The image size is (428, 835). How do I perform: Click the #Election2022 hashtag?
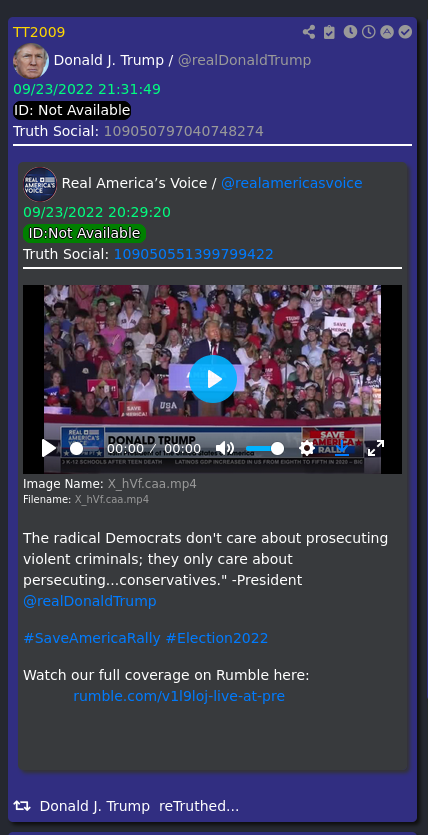(217, 638)
